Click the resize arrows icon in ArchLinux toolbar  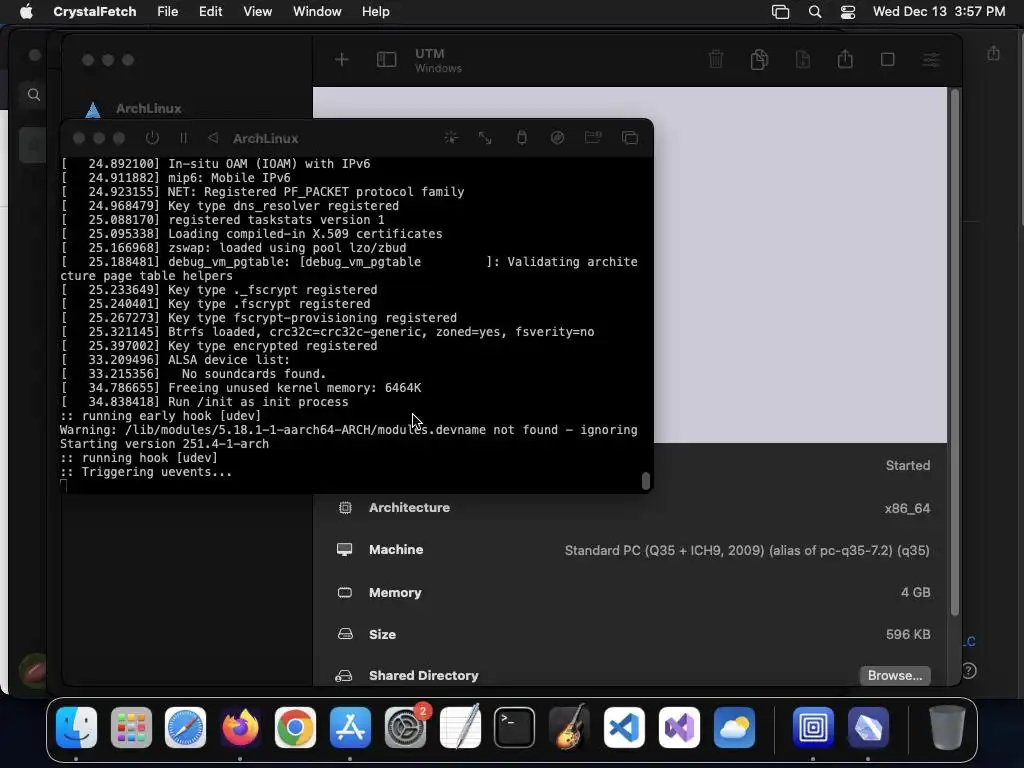pyautogui.click(x=485, y=138)
